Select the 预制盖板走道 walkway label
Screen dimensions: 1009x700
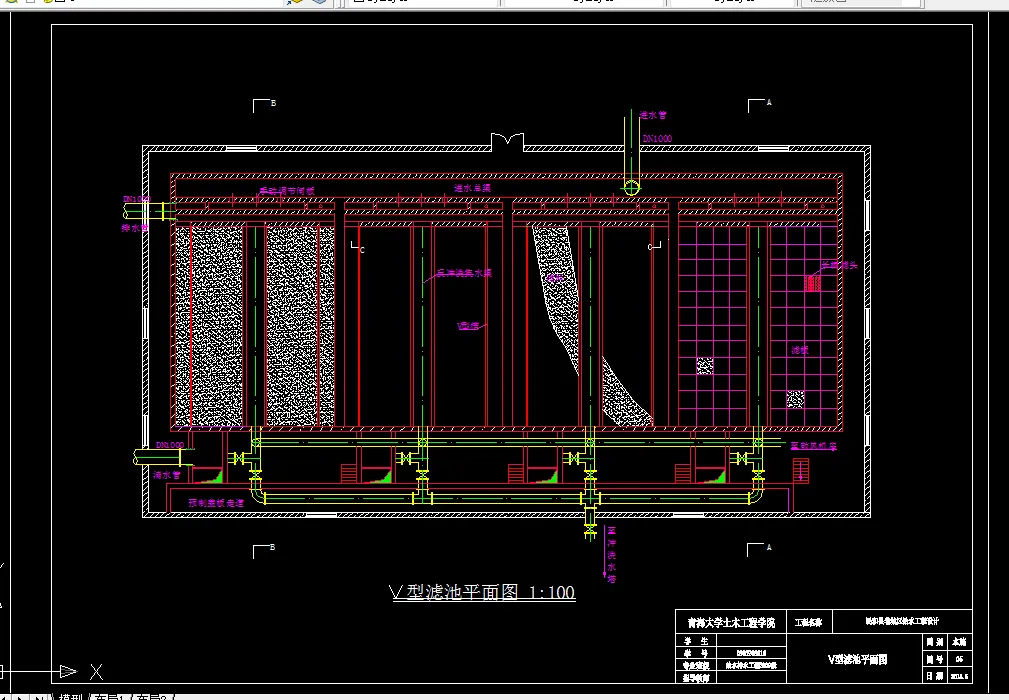pos(216,503)
